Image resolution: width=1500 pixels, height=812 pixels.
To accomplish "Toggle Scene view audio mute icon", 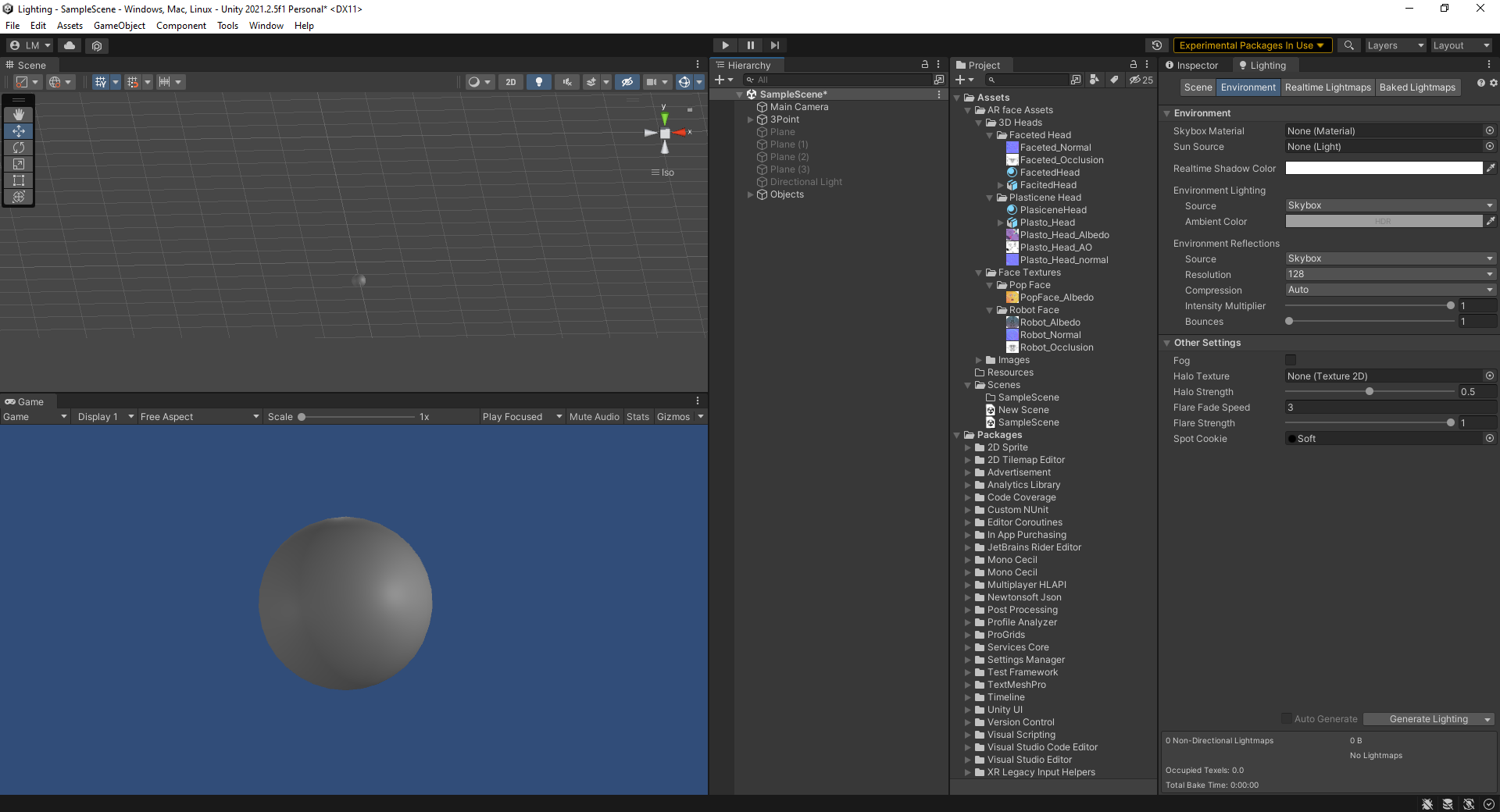I will (566, 82).
